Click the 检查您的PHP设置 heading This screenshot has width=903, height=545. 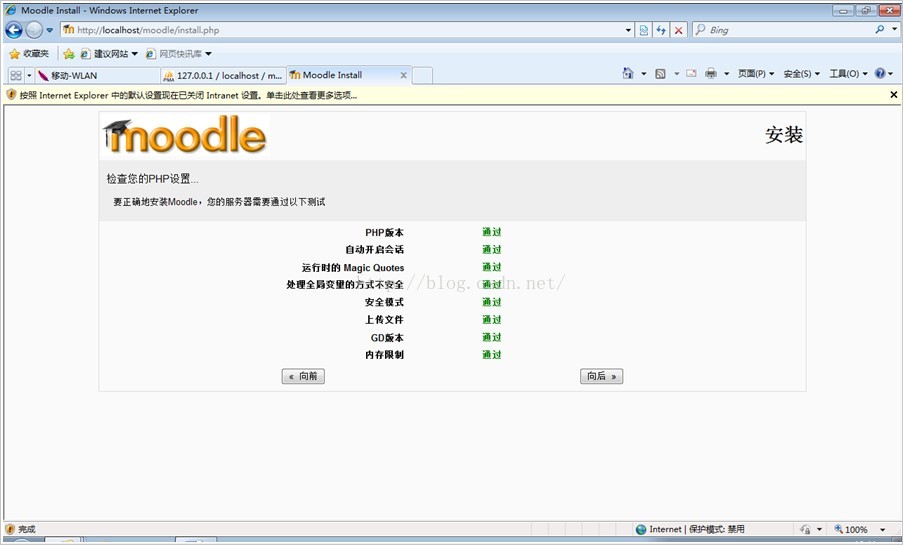153,179
